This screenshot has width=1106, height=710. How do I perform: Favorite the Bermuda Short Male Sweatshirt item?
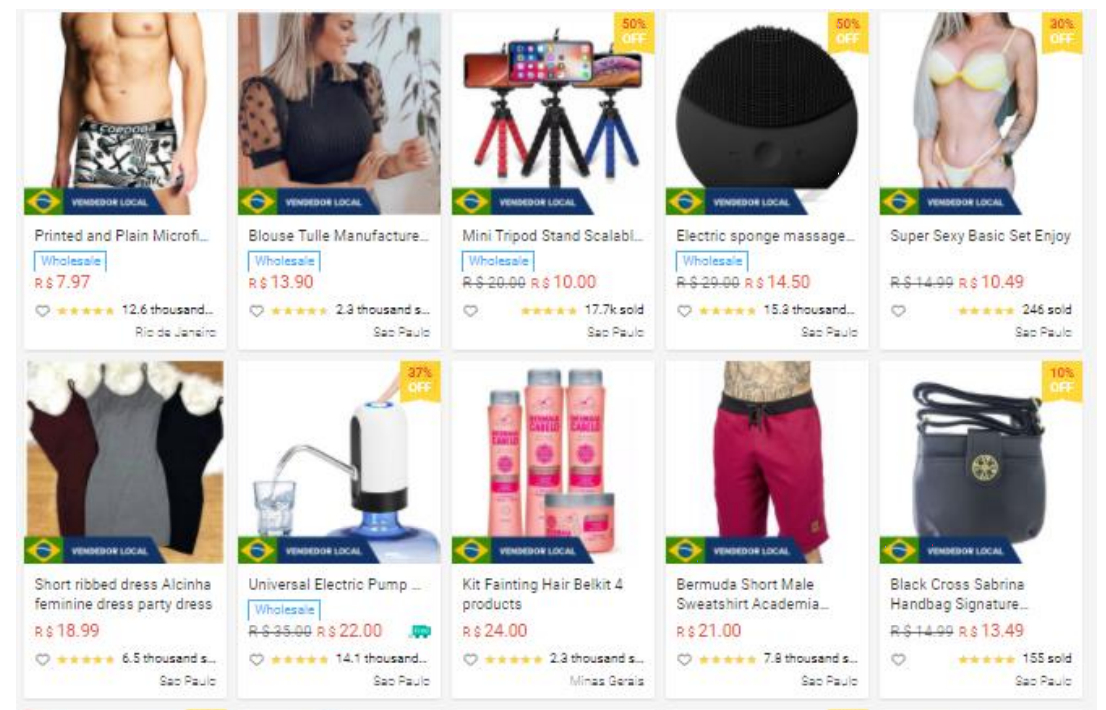(x=684, y=659)
